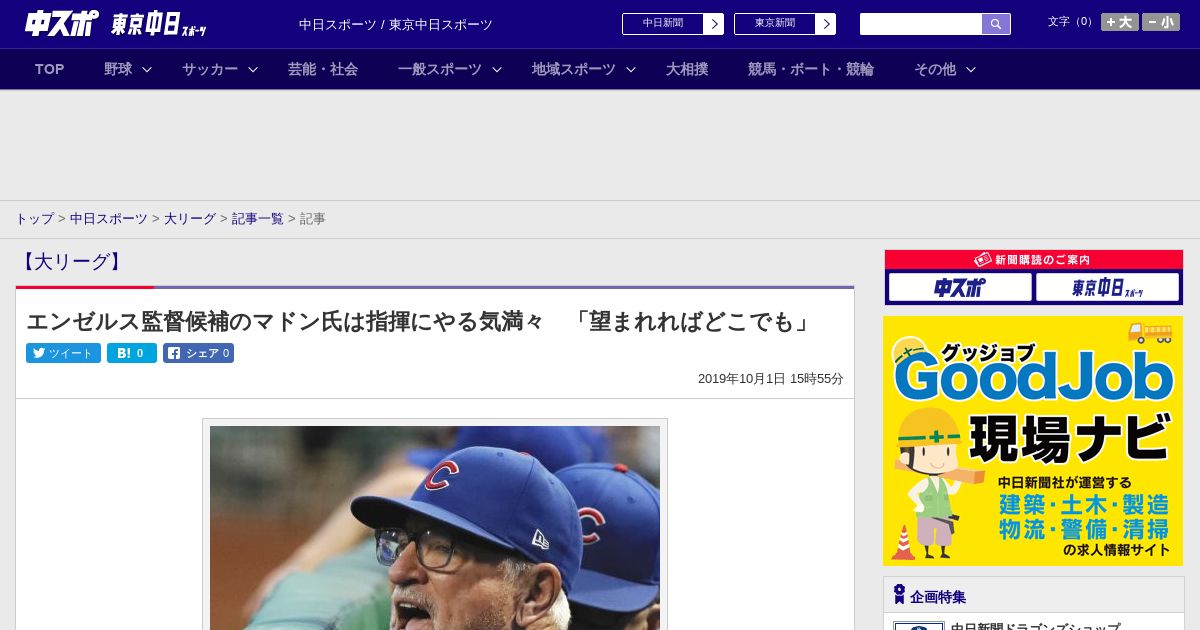1200x630 pixels.
Task: Select 芸能・社会 in navigation bar
Action: tap(323, 69)
